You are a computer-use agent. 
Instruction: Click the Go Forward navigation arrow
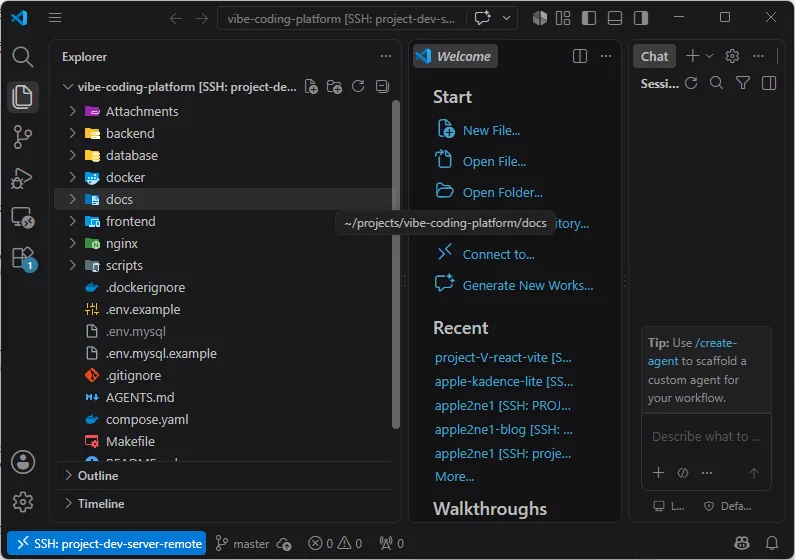tap(202, 19)
